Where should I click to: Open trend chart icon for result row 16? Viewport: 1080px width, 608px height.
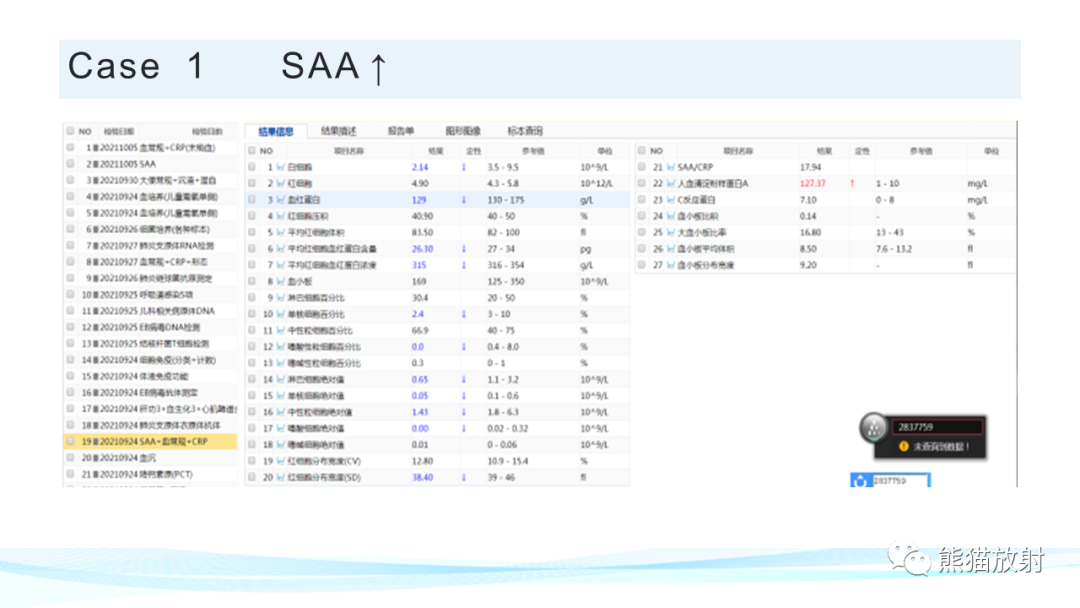point(281,412)
